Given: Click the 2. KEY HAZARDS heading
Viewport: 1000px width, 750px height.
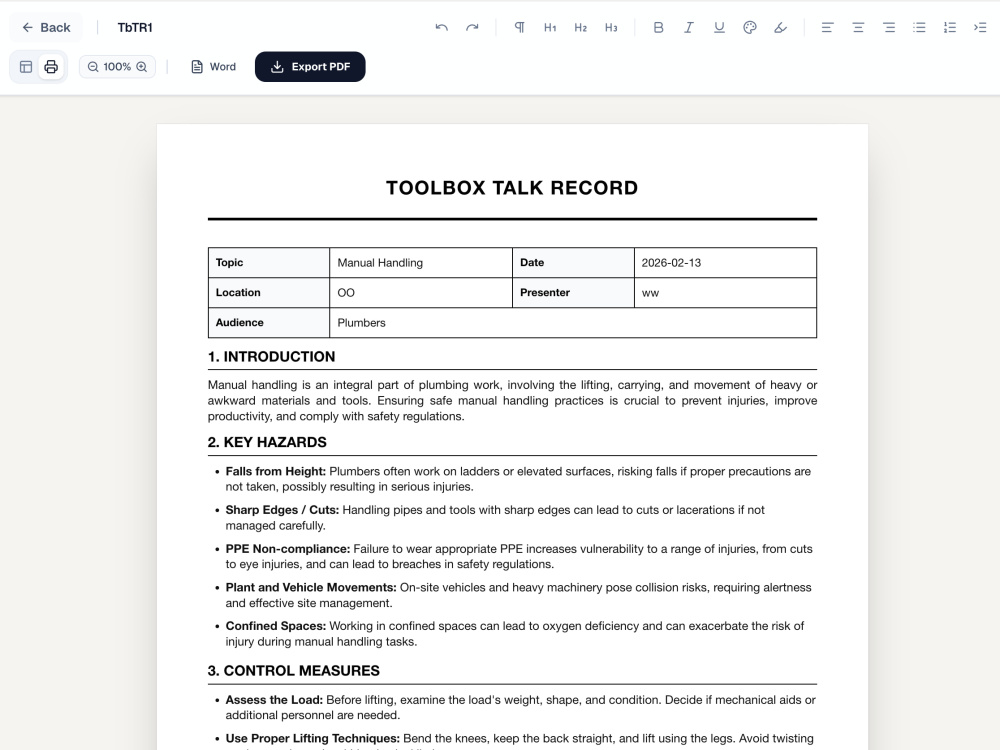Looking at the screenshot, I should [x=267, y=442].
